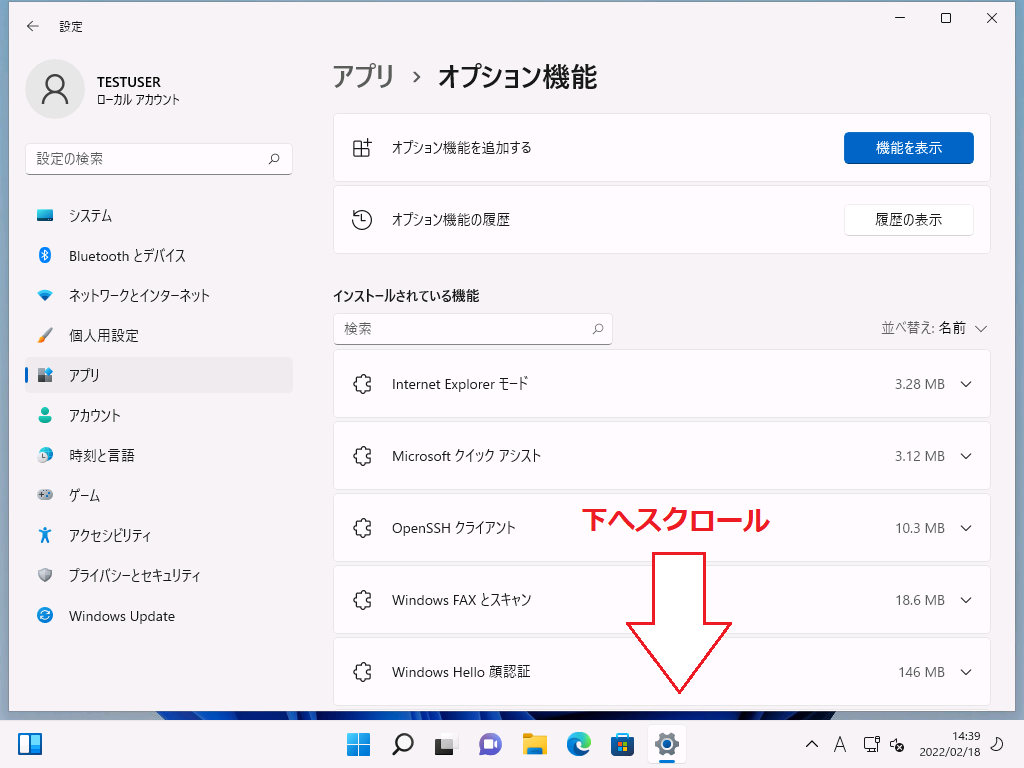Select アクセシビリティ in sidebar
1024x768 pixels.
[x=109, y=535]
